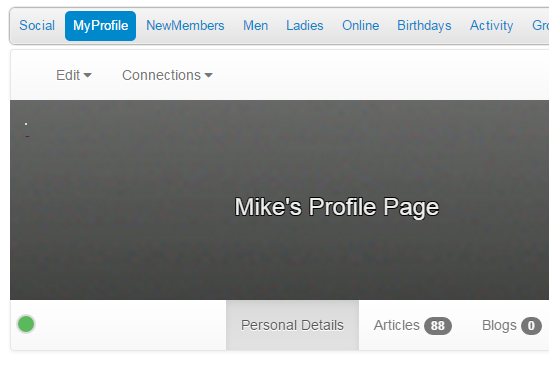Image resolution: width=549 pixels, height=368 pixels.
Task: Open the Edit dropdown menu
Action: [74, 75]
